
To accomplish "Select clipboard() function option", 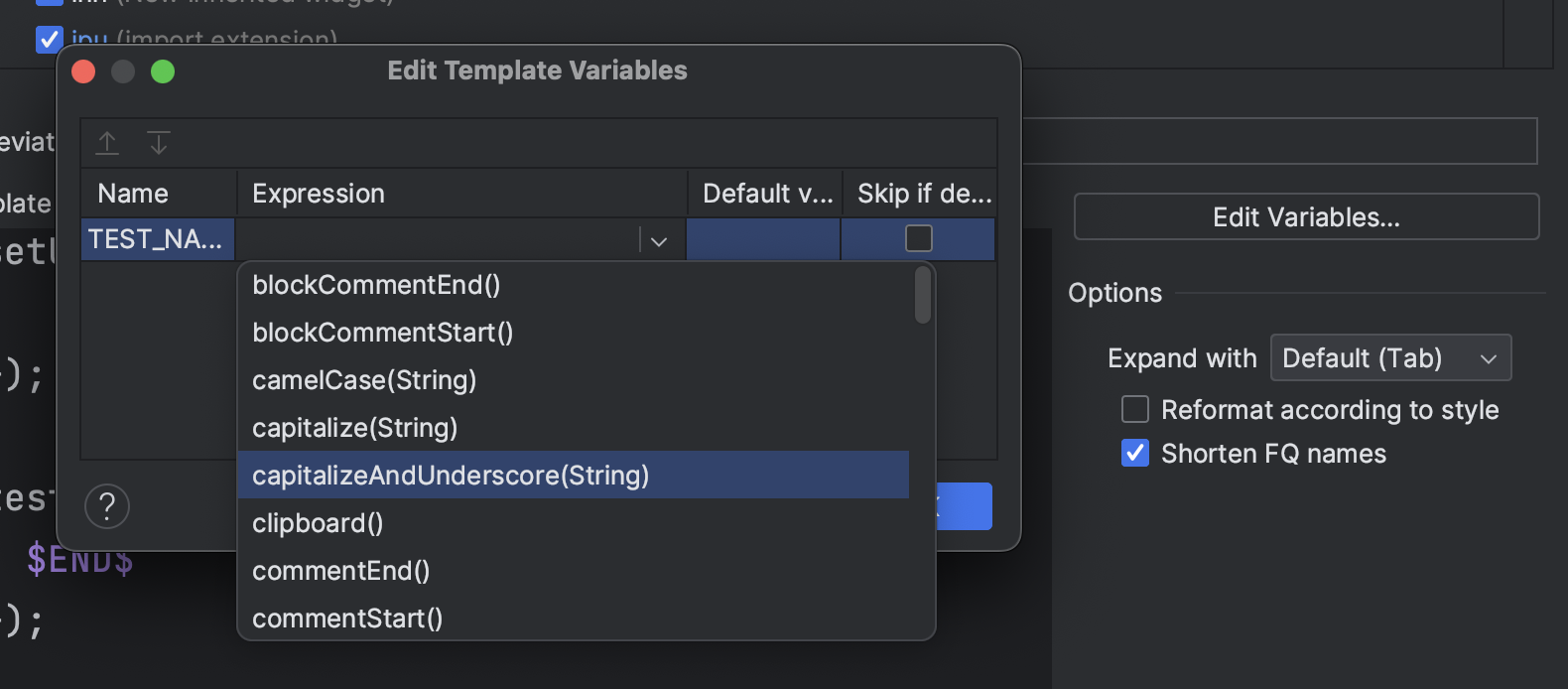I will (318, 523).
